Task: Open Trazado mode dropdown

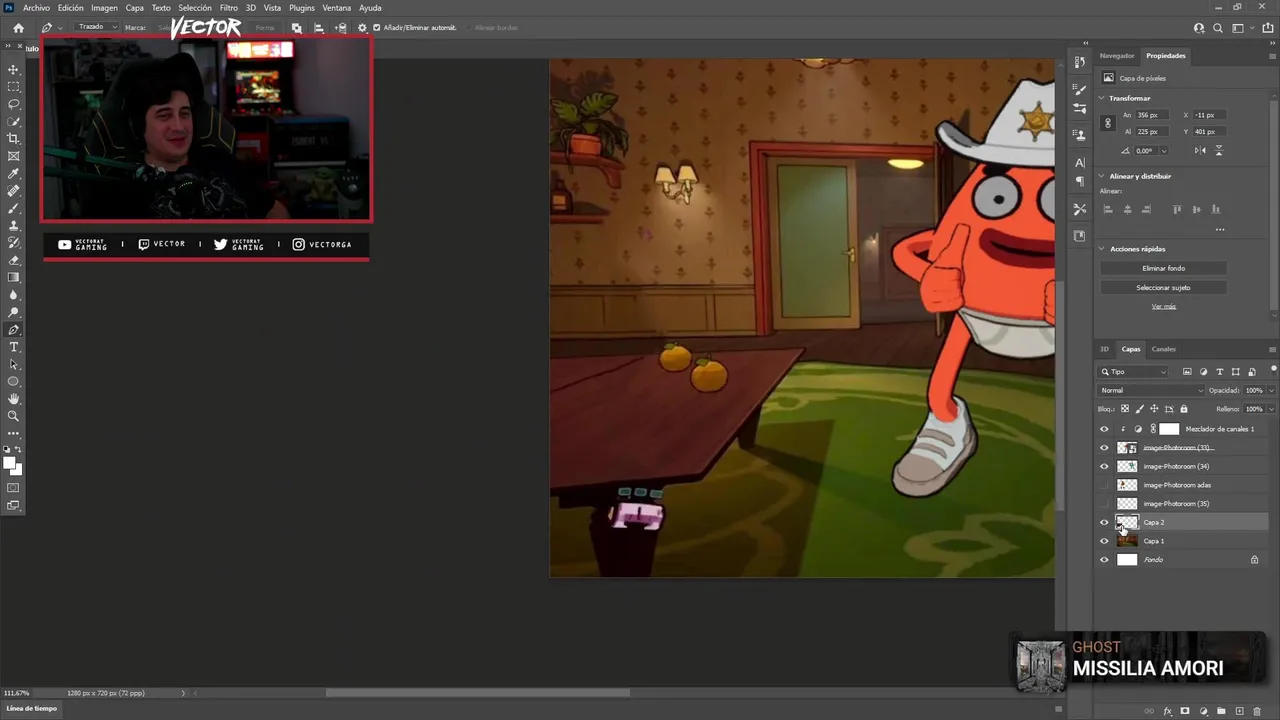Action: (x=97, y=27)
